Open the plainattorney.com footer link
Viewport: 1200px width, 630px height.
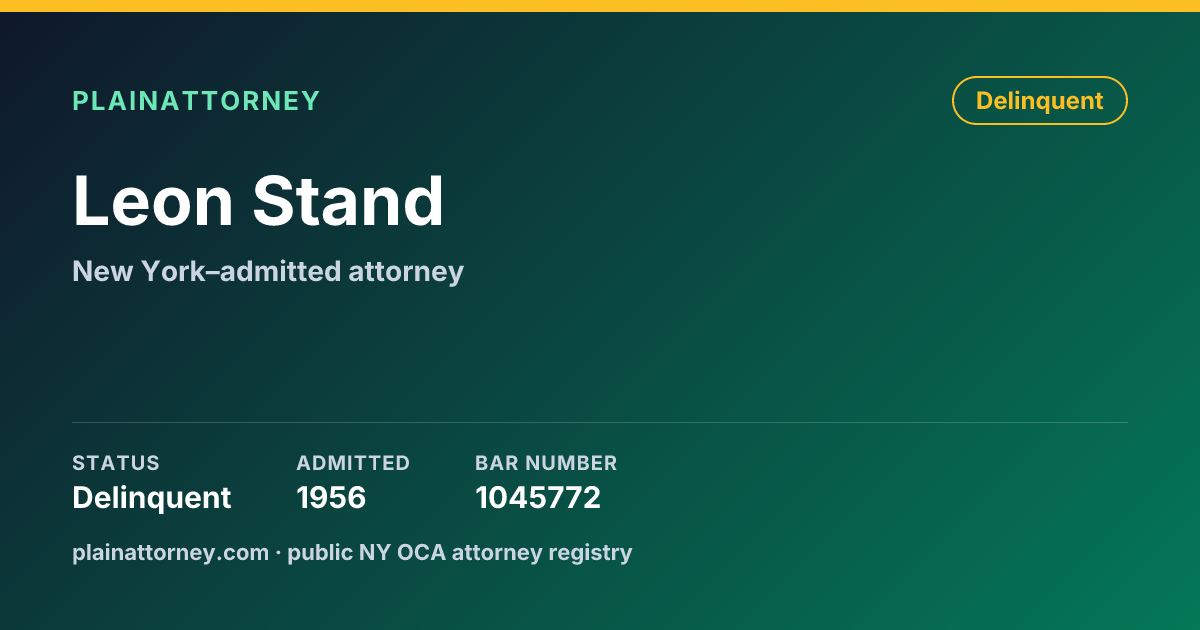click(170, 552)
